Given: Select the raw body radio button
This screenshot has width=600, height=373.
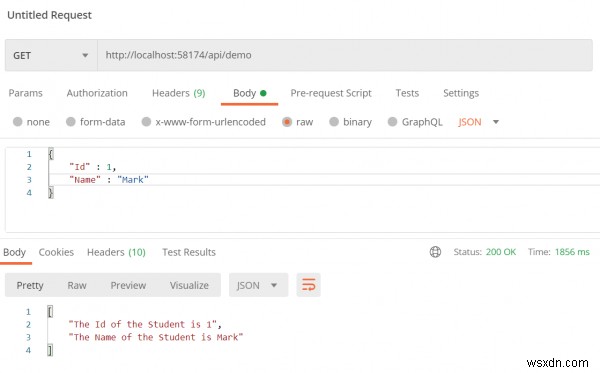Looking at the screenshot, I should click(x=287, y=122).
